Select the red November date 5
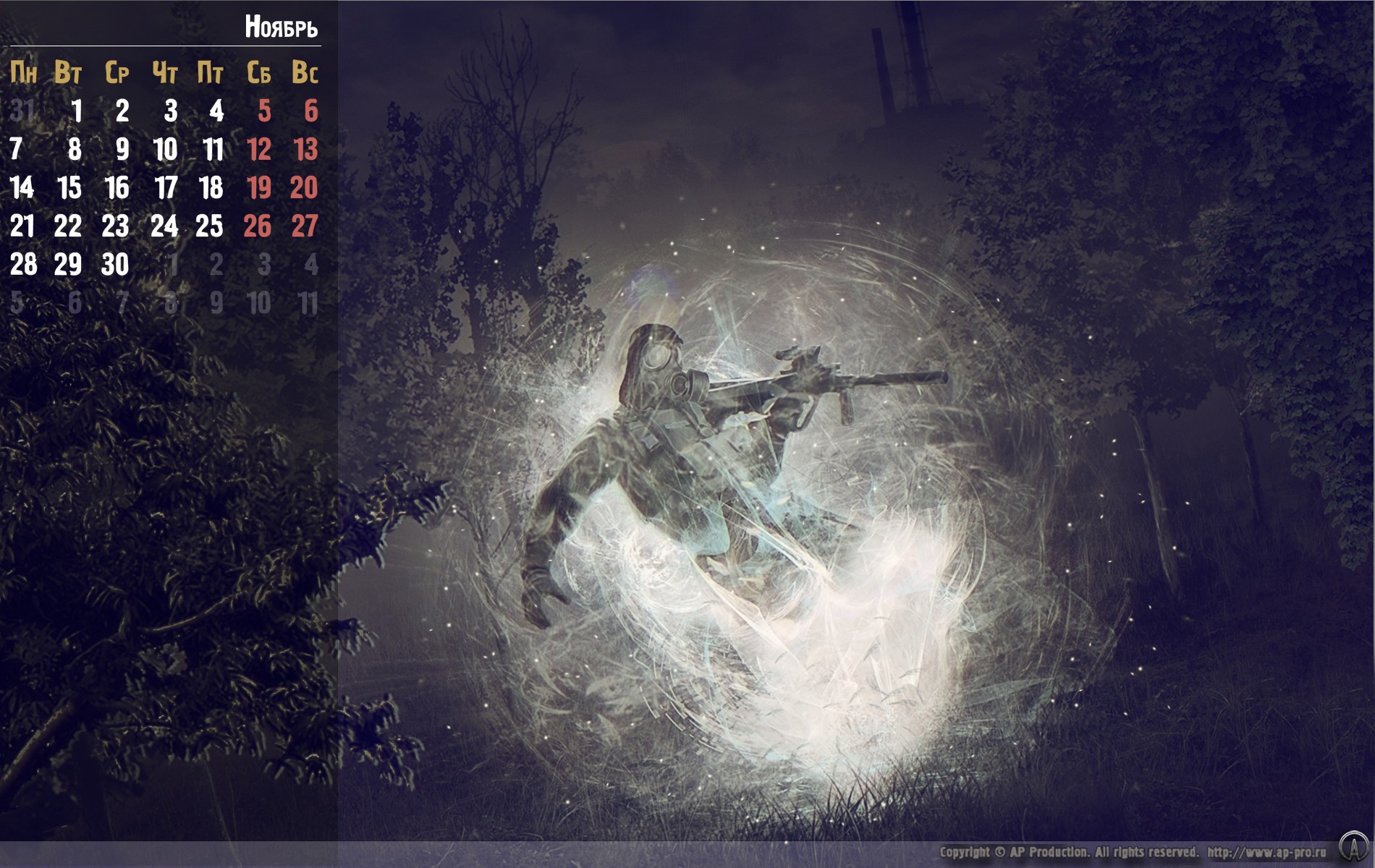This screenshot has width=1375, height=868. (264, 111)
